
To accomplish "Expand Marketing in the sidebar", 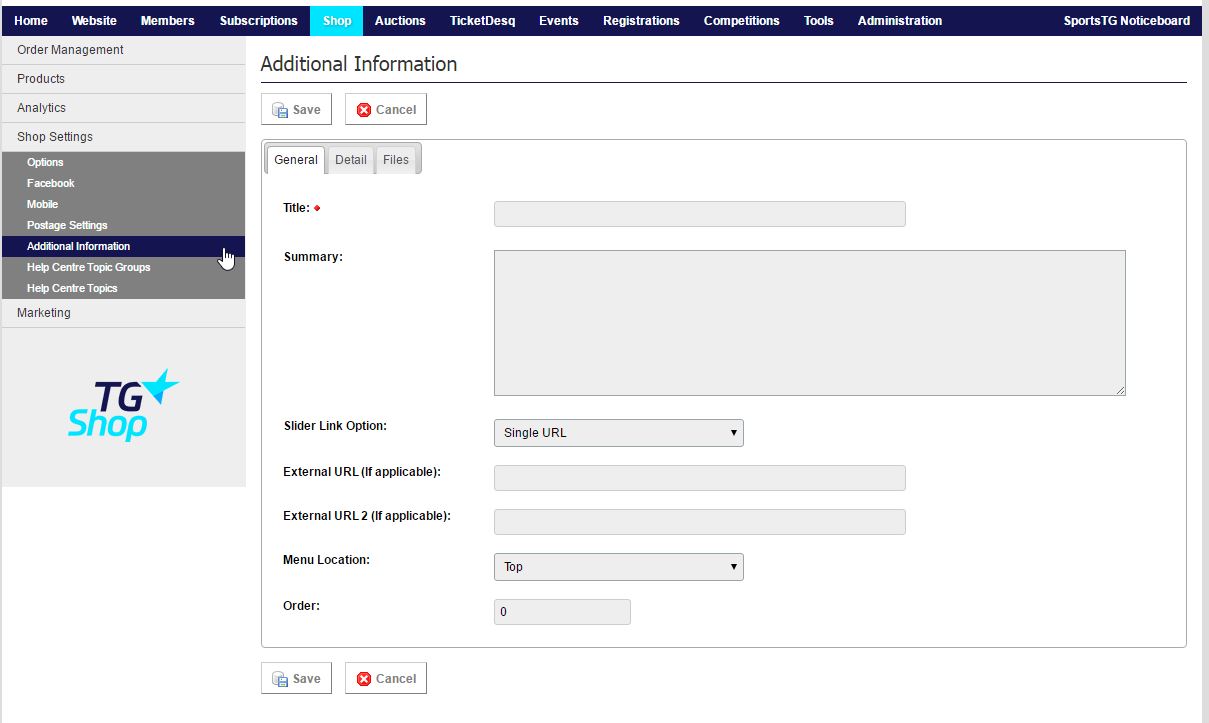I will pyautogui.click(x=123, y=313).
